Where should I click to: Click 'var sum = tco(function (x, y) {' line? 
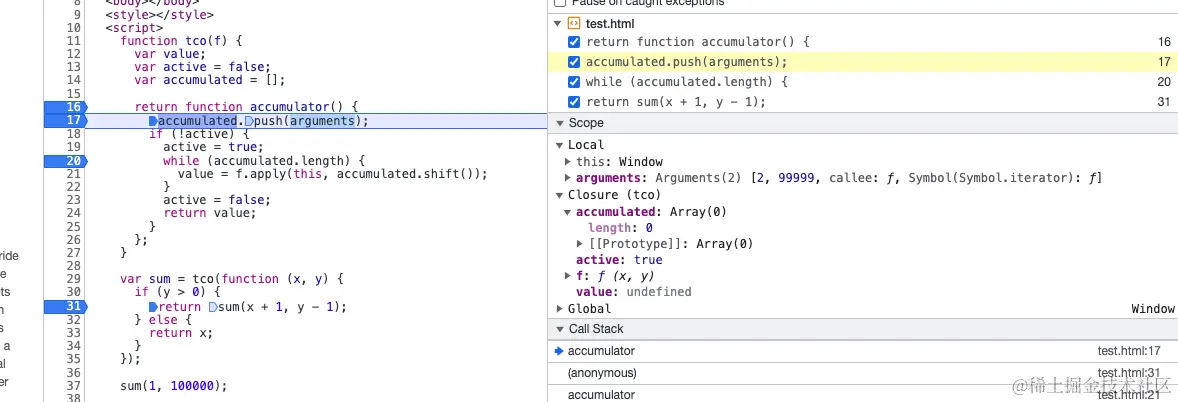click(x=231, y=279)
